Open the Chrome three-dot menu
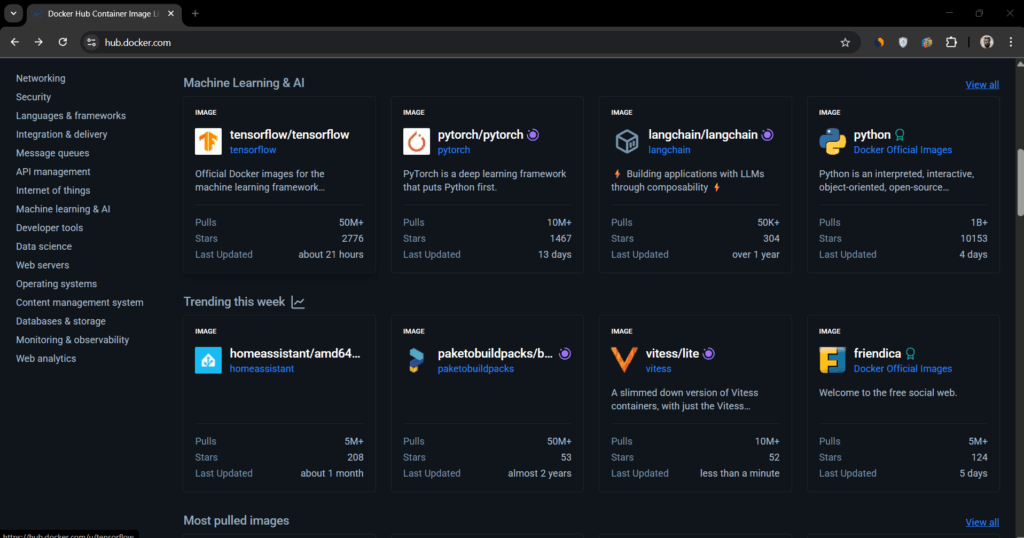This screenshot has width=1024, height=538. point(1011,42)
